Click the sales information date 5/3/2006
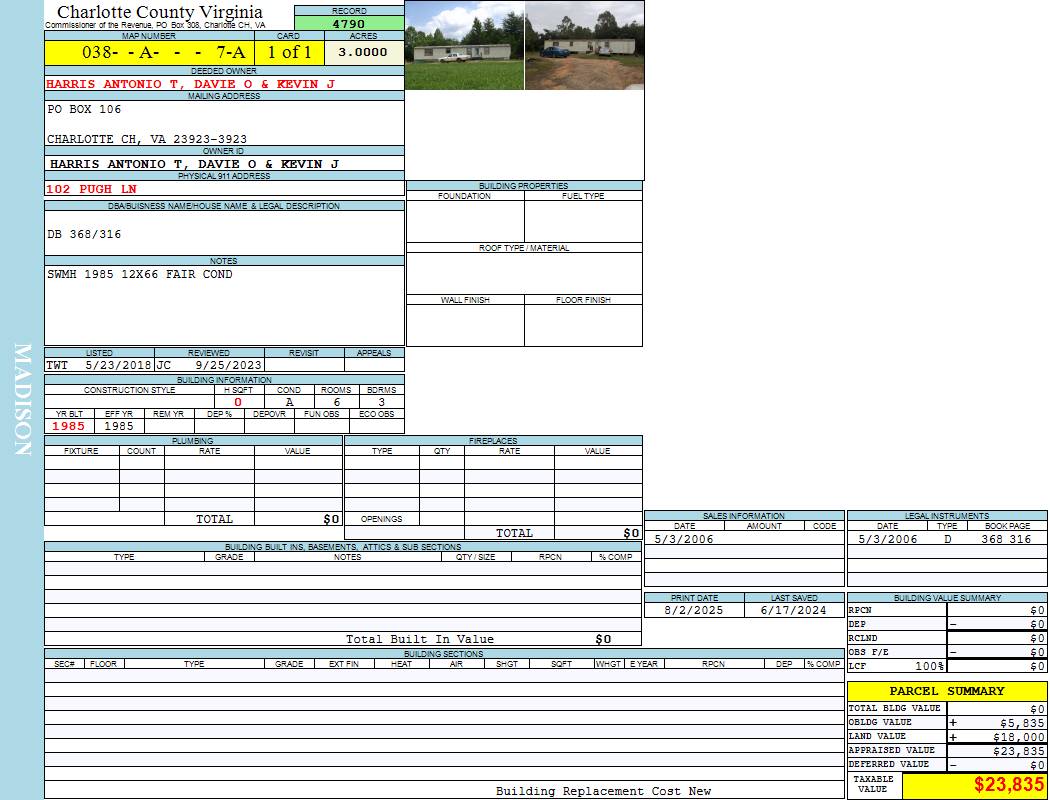This screenshot has width=1050, height=800. (x=682, y=539)
